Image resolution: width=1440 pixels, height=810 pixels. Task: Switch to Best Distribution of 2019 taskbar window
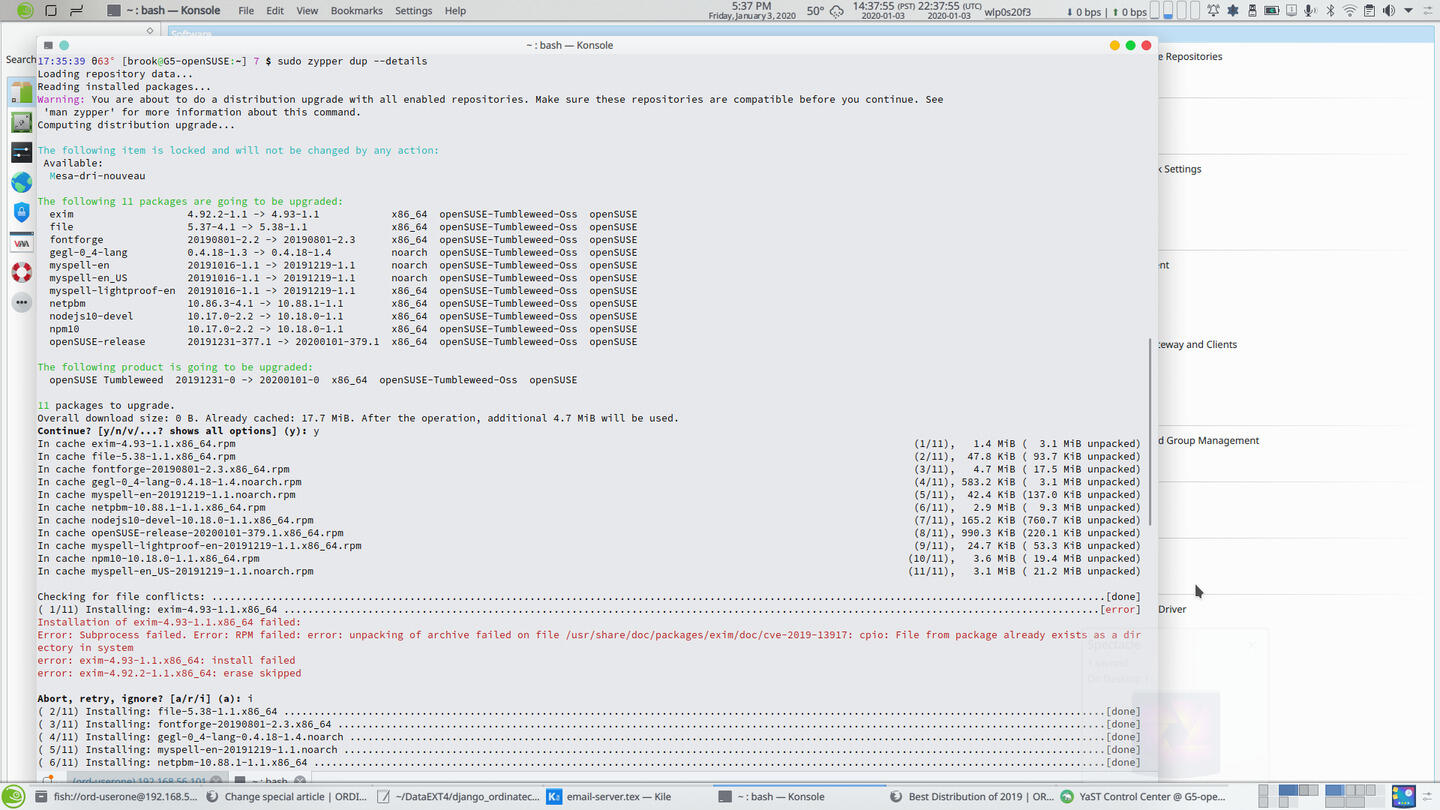(x=971, y=797)
